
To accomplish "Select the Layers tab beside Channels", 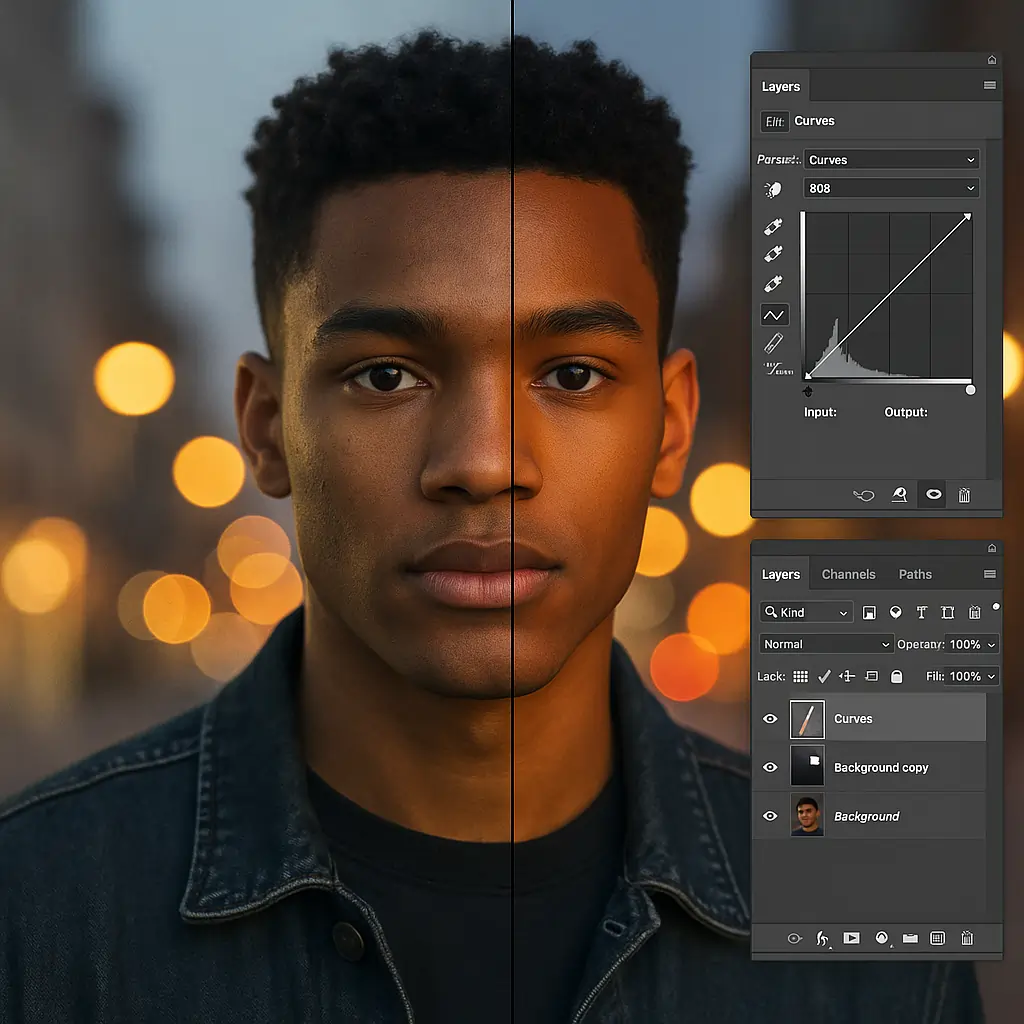I will click(781, 575).
